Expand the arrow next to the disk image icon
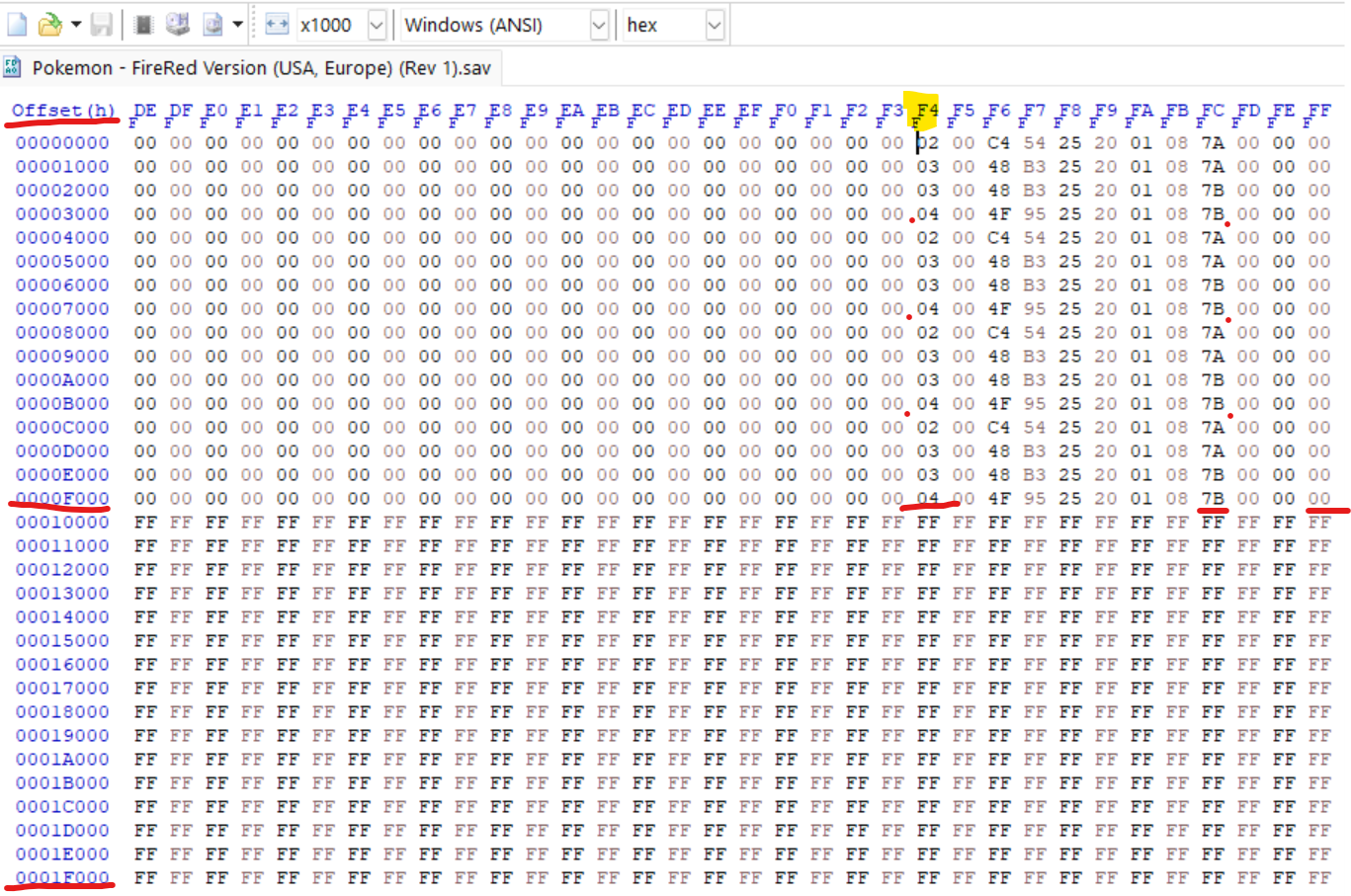The width and height of the screenshot is (1351, 896). (x=237, y=25)
